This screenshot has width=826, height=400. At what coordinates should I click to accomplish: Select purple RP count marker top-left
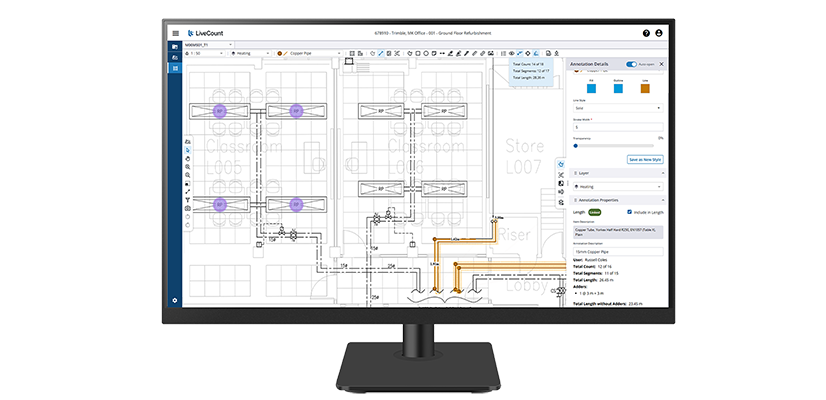tap(220, 111)
